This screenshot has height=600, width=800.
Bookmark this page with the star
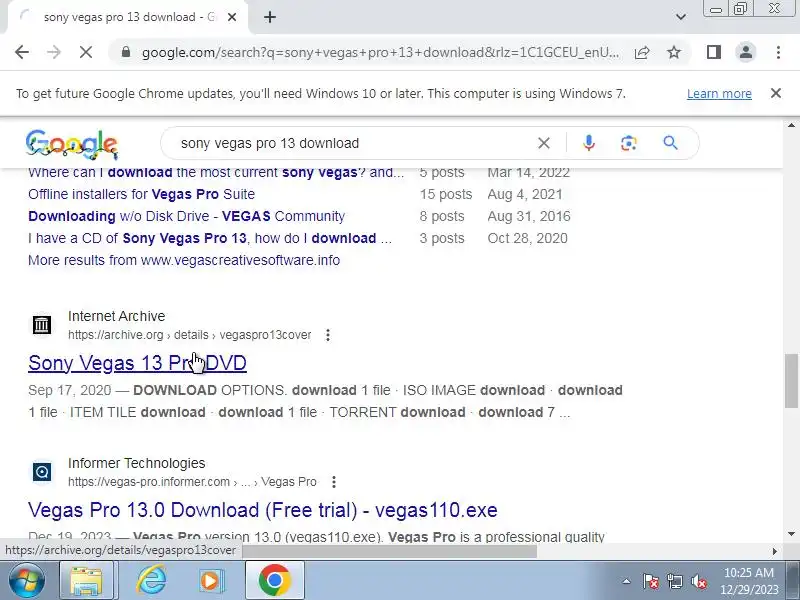click(x=674, y=52)
